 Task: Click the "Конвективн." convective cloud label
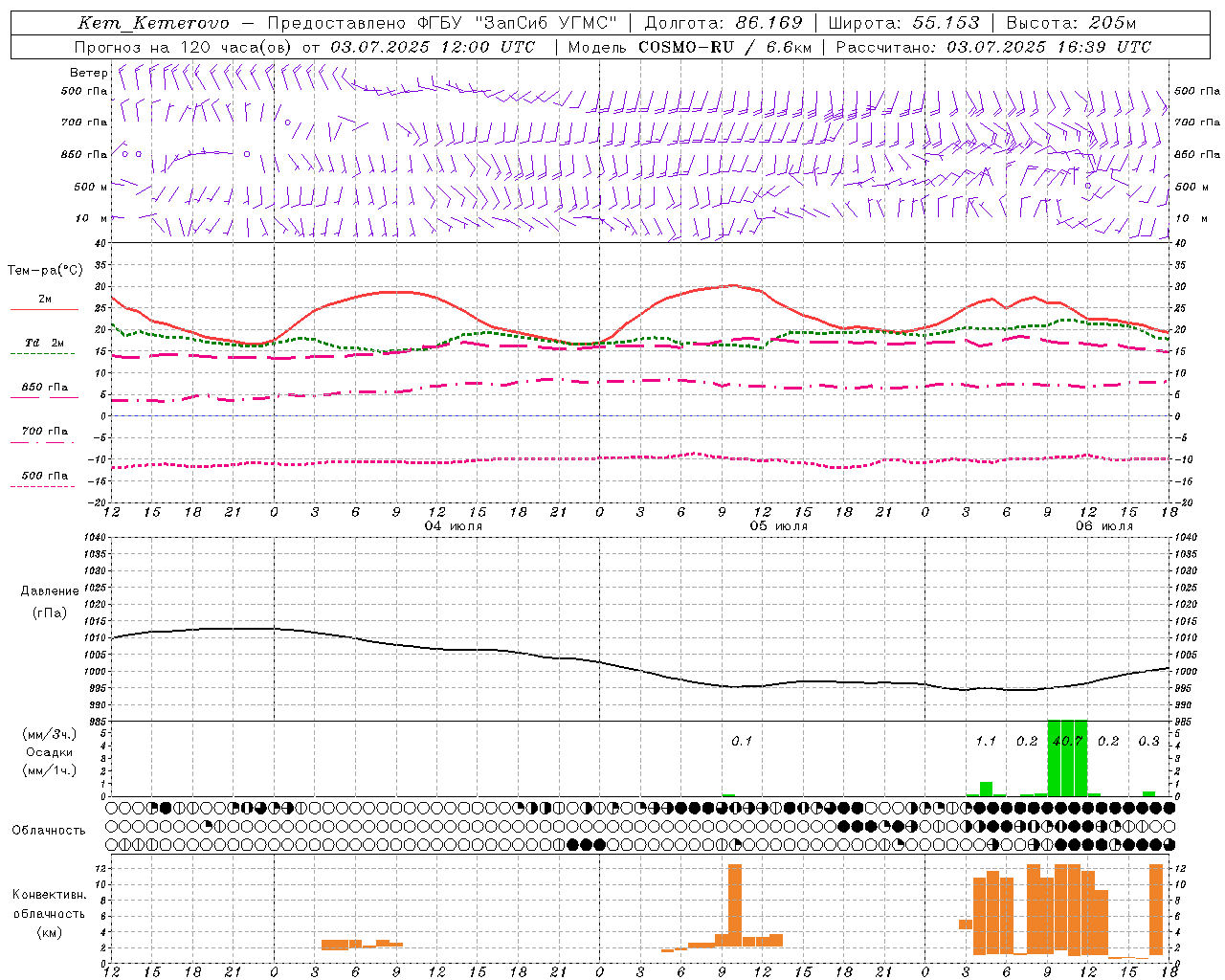pyautogui.click(x=49, y=895)
